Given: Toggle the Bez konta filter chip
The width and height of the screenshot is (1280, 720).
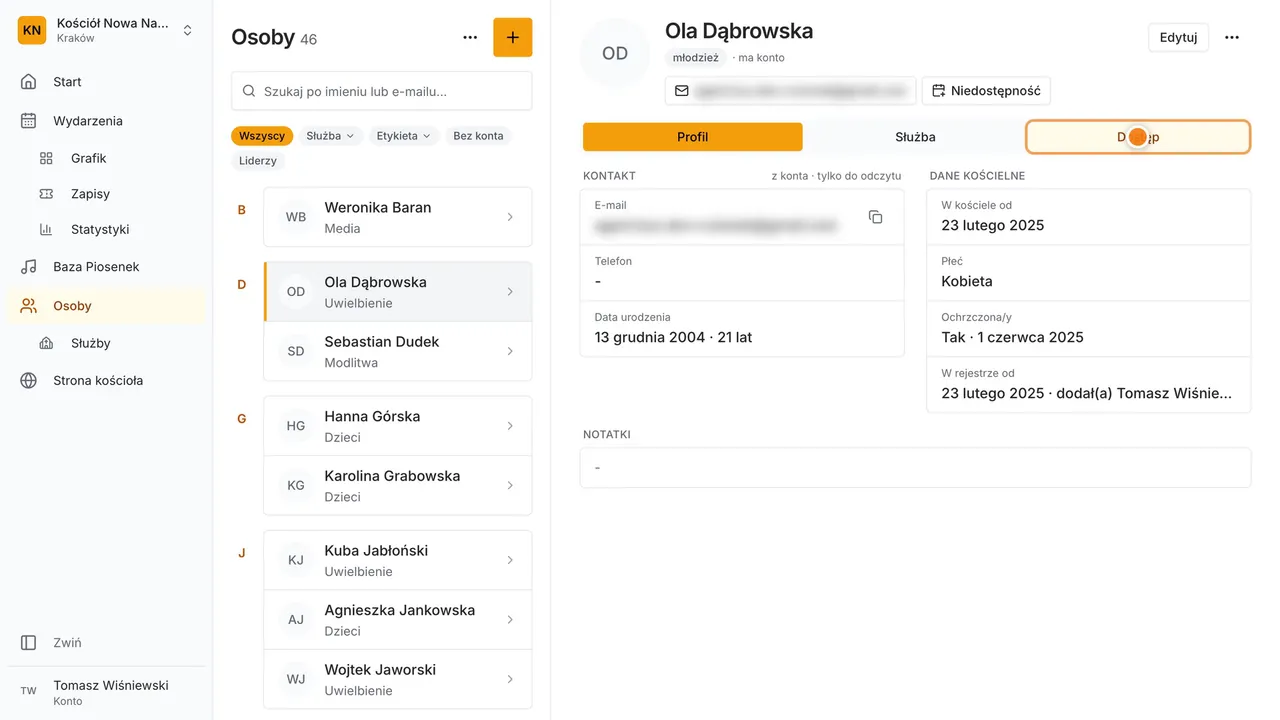Looking at the screenshot, I should pyautogui.click(x=478, y=136).
